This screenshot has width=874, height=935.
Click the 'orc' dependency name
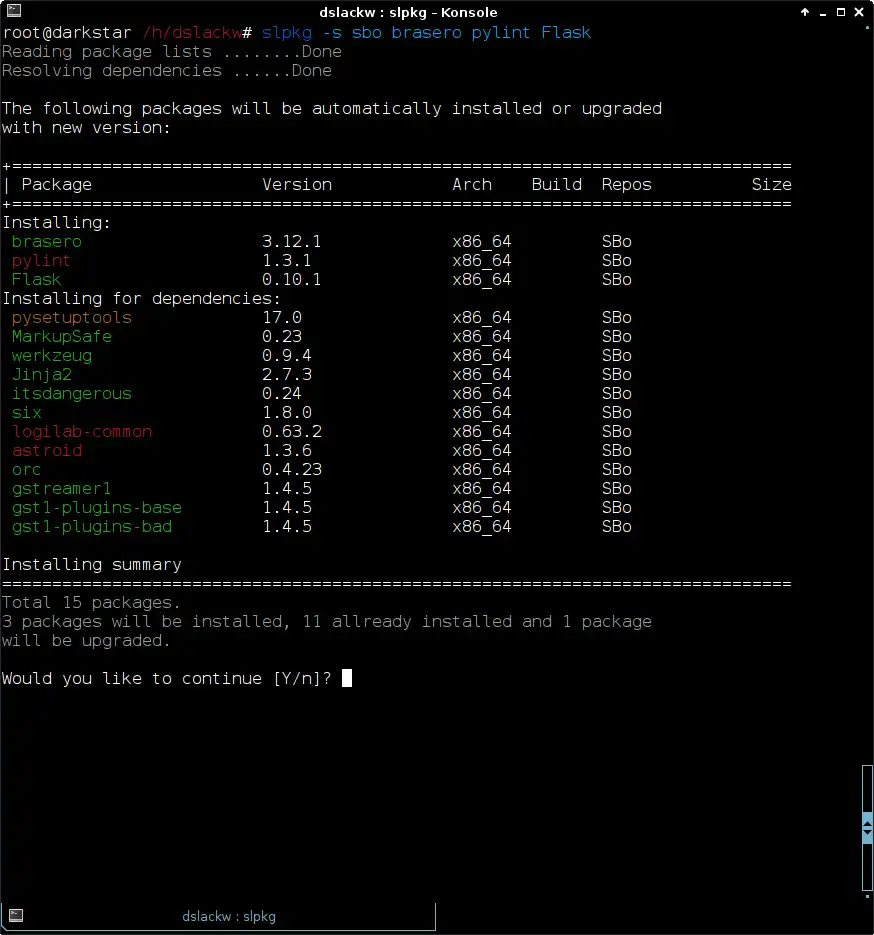point(27,470)
